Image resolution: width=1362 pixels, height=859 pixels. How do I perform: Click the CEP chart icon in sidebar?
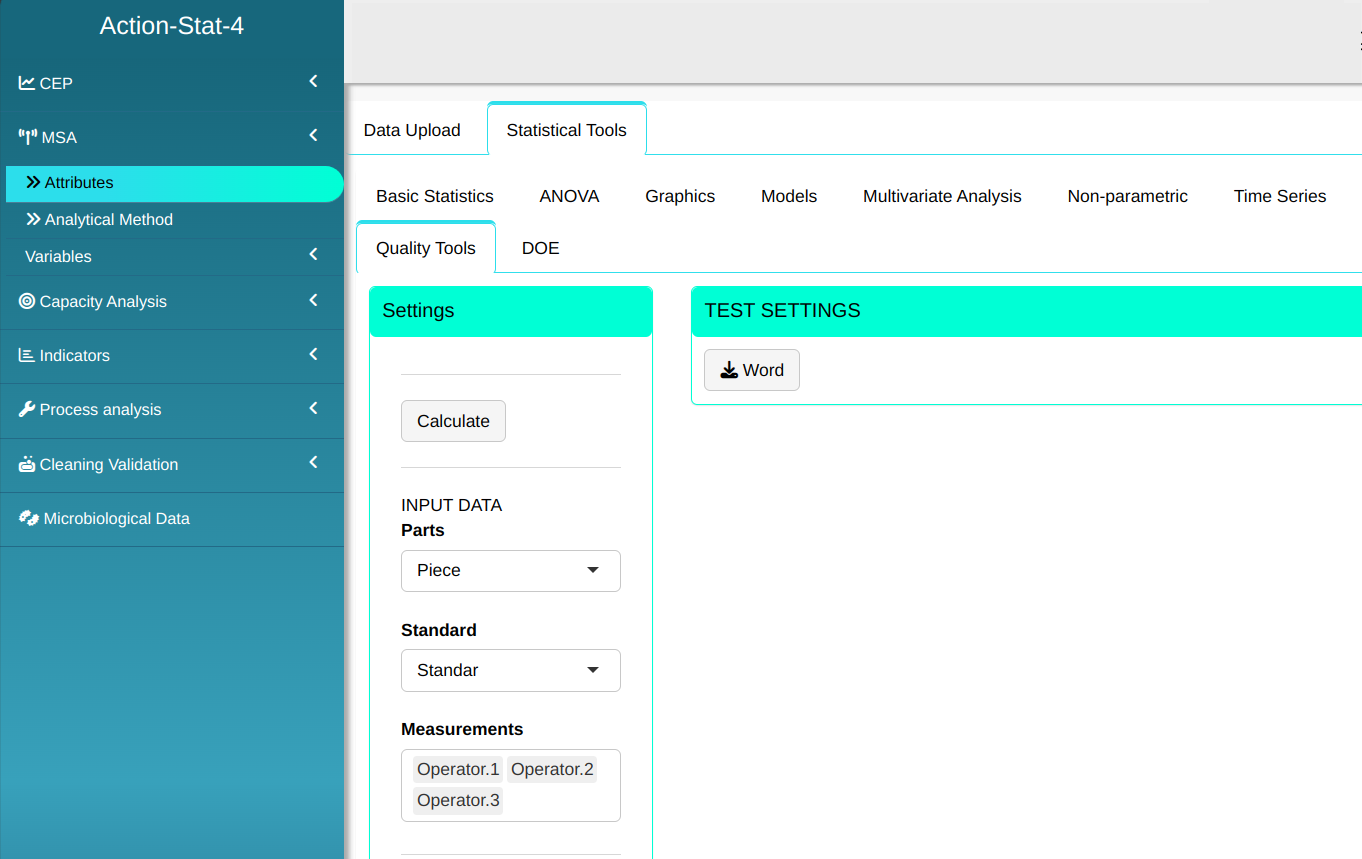(x=27, y=83)
